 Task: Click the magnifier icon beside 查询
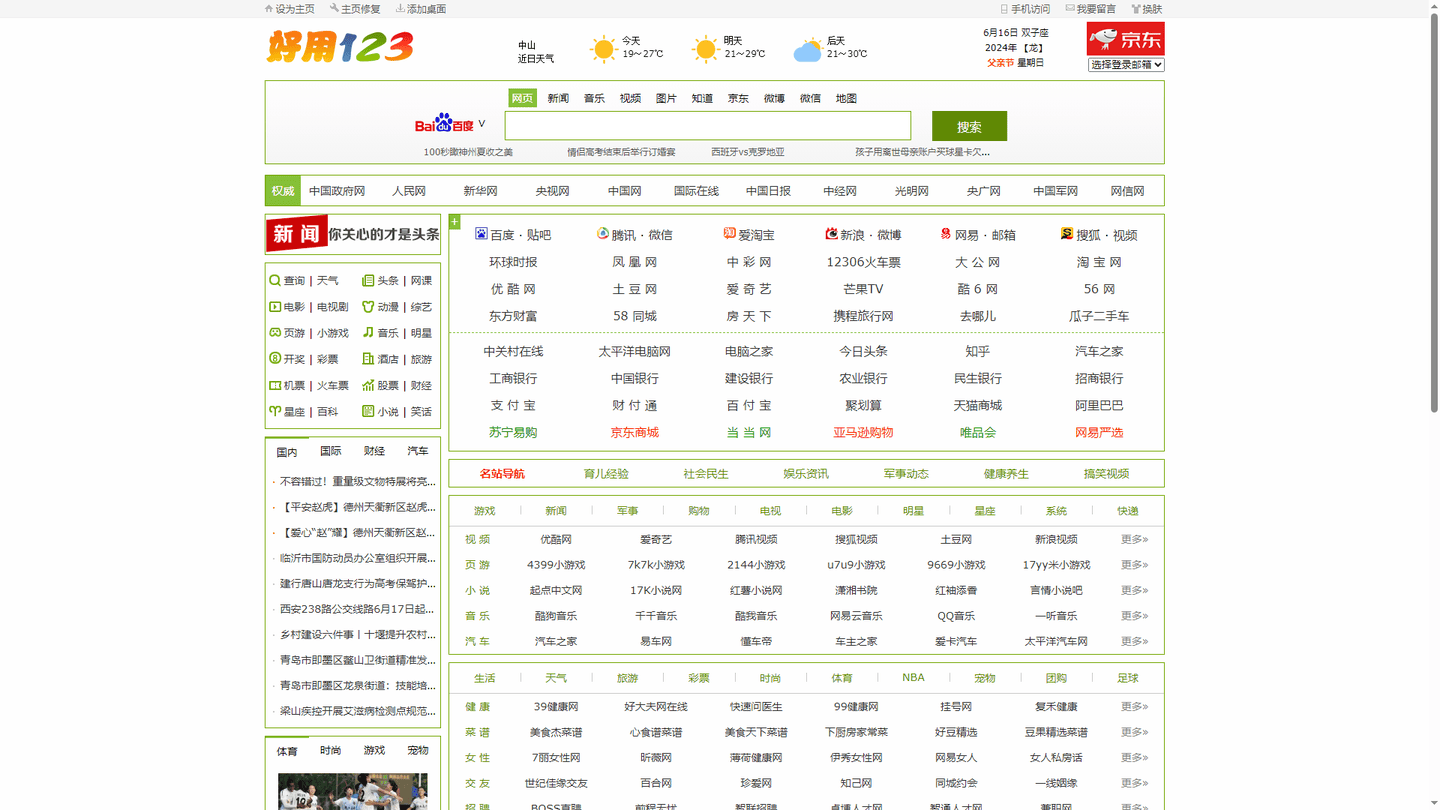(275, 280)
